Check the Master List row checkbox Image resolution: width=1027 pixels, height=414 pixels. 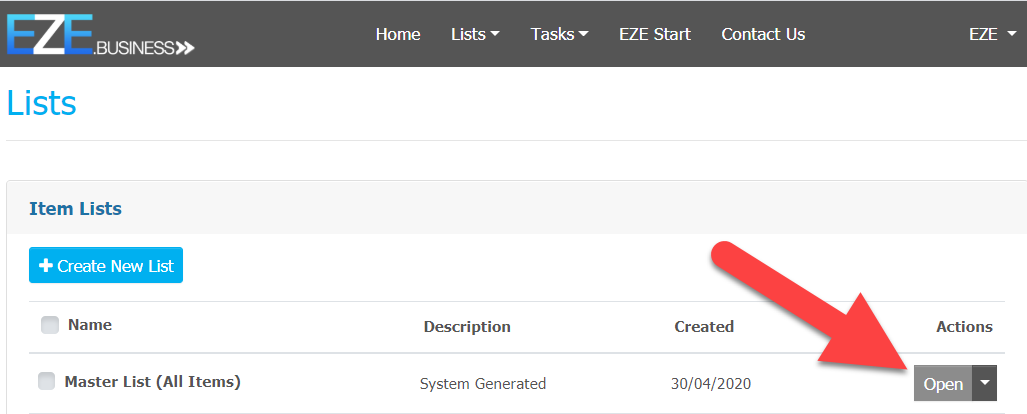pos(46,381)
